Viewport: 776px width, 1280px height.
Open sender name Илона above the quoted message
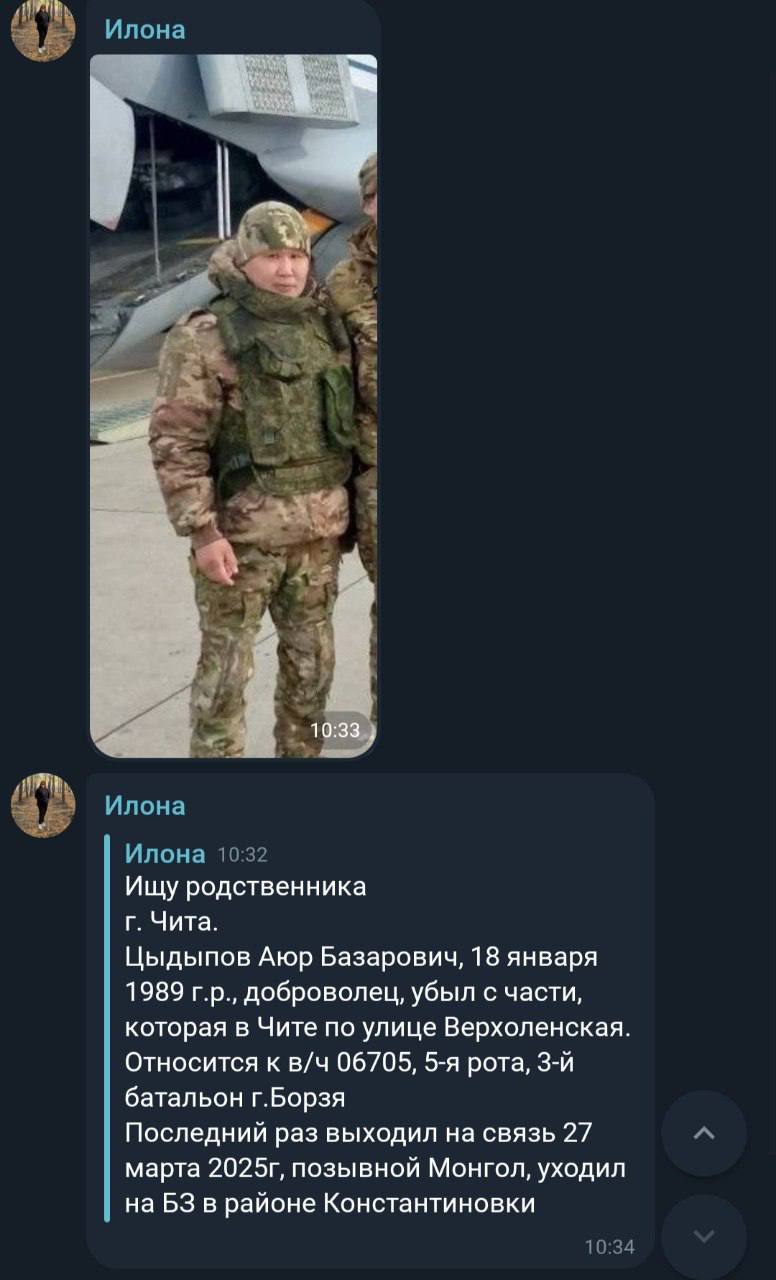145,805
